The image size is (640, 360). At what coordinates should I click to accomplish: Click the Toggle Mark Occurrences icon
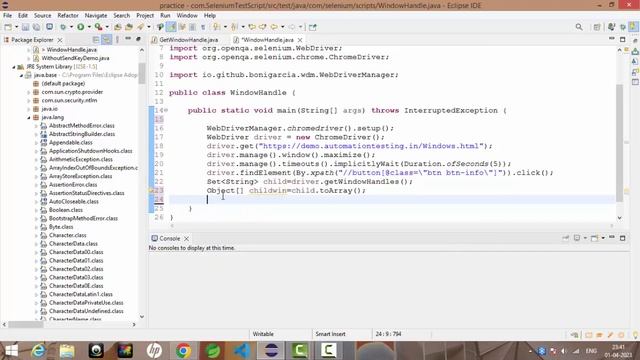[171, 27]
